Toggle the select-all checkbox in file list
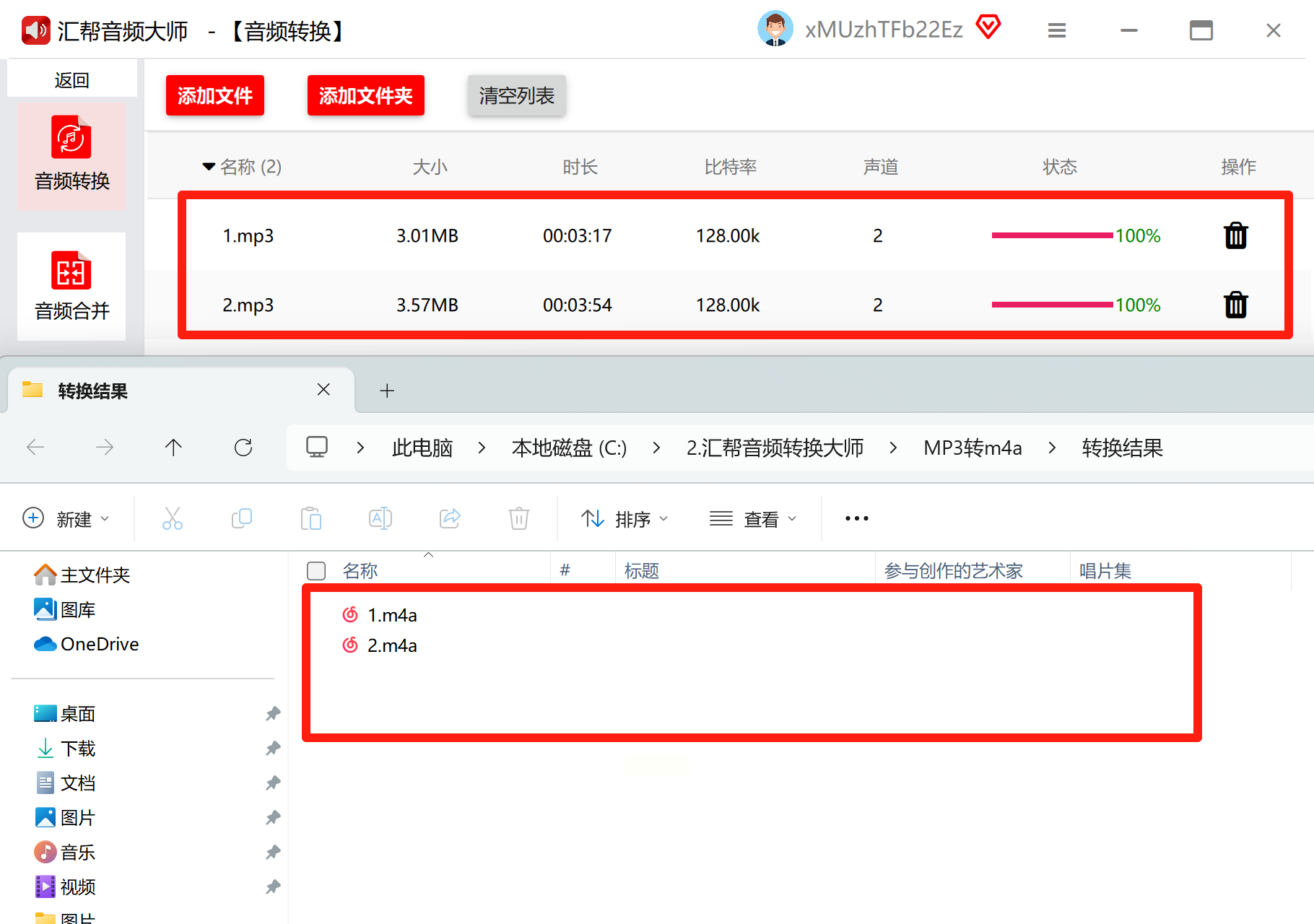Viewport: 1314px width, 924px height. pos(316,571)
